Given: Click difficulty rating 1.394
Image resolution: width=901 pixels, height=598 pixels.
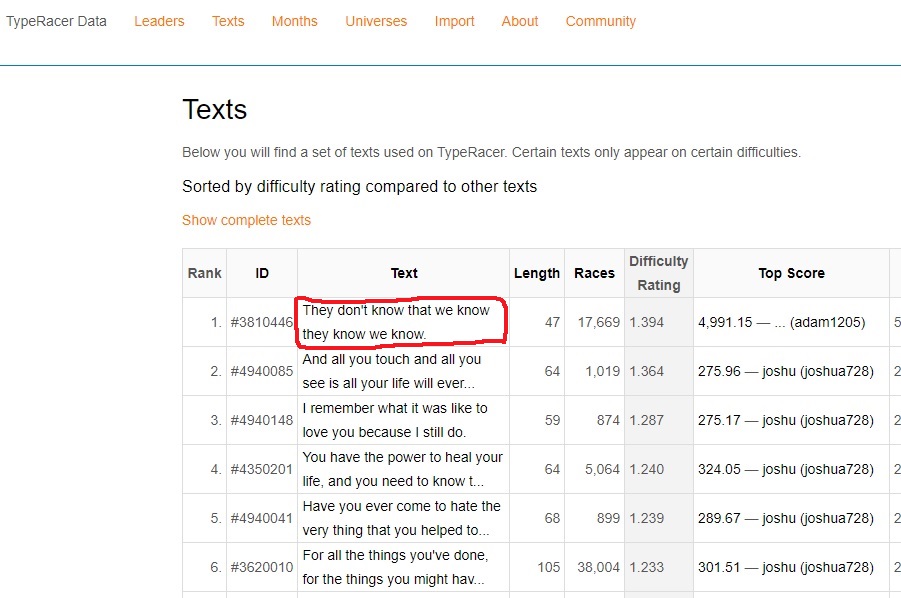Looking at the screenshot, I should pos(646,322).
